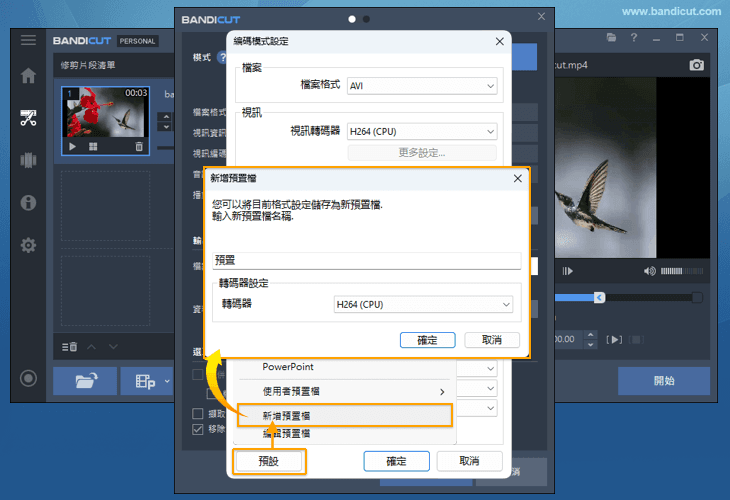The image size is (730, 500).
Task: Click 取消 in 編碼模式設定 dialog
Action: pyautogui.click(x=469, y=461)
